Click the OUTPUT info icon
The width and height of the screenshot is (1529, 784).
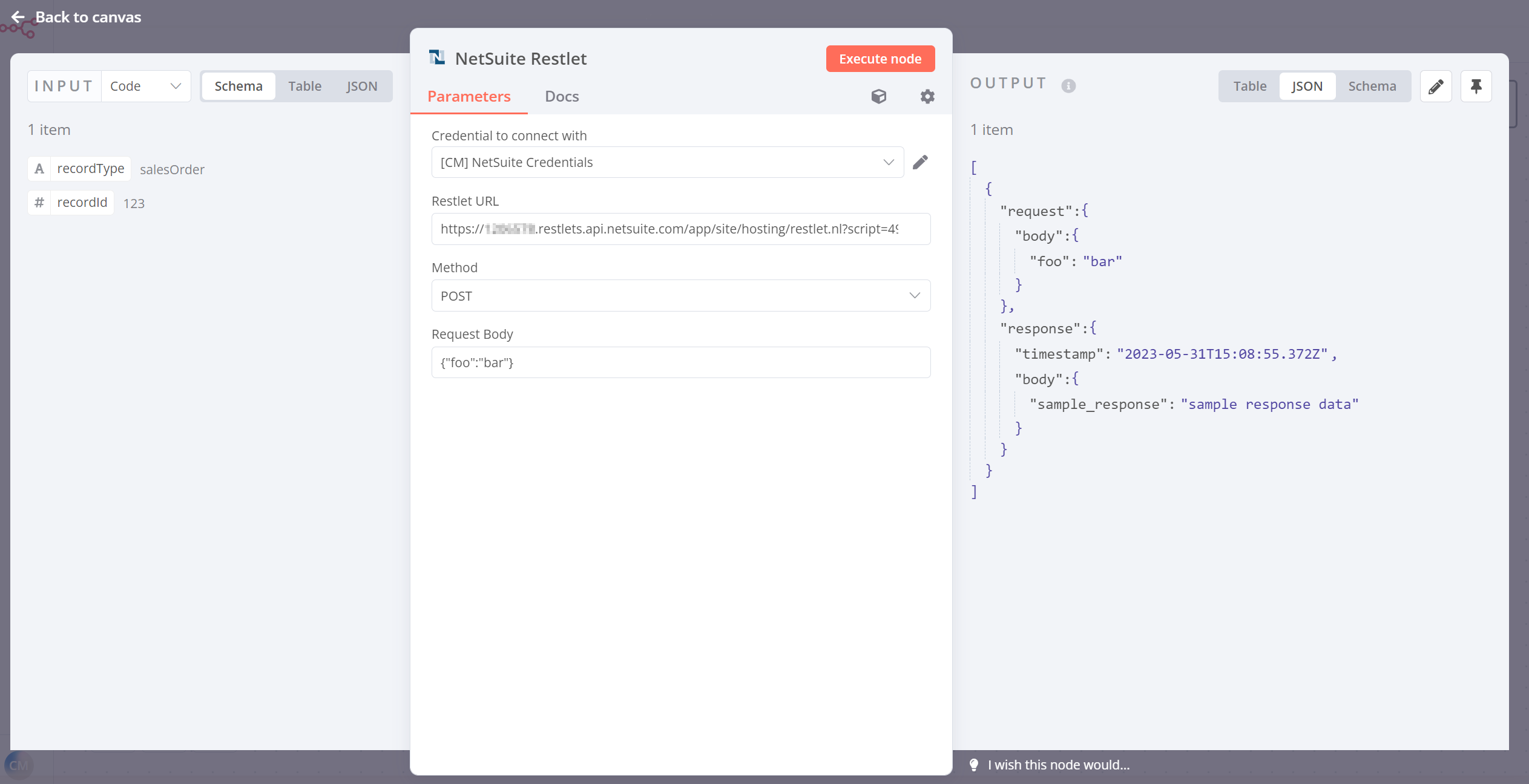[1068, 86]
